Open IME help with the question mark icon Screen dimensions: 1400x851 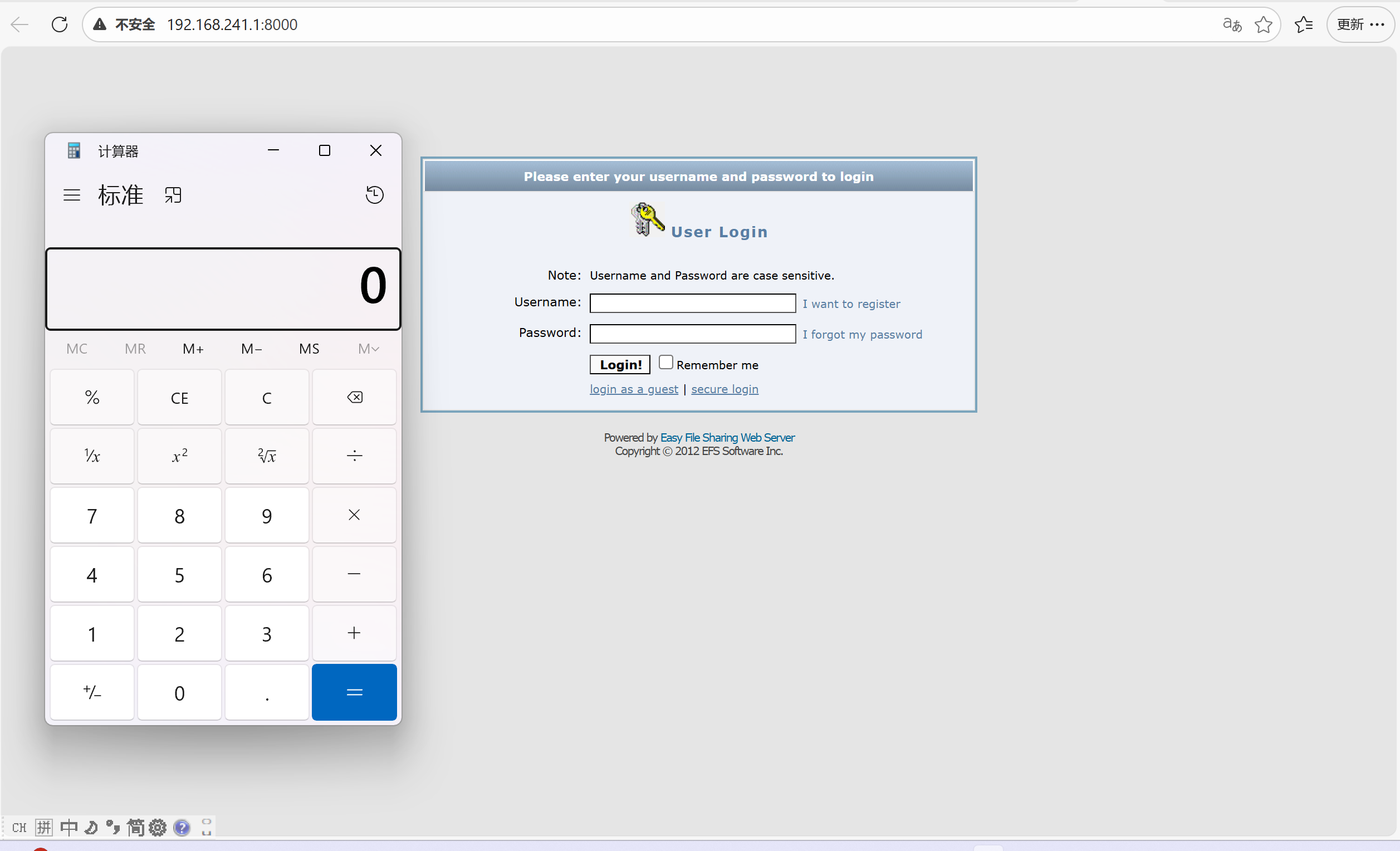click(x=181, y=828)
